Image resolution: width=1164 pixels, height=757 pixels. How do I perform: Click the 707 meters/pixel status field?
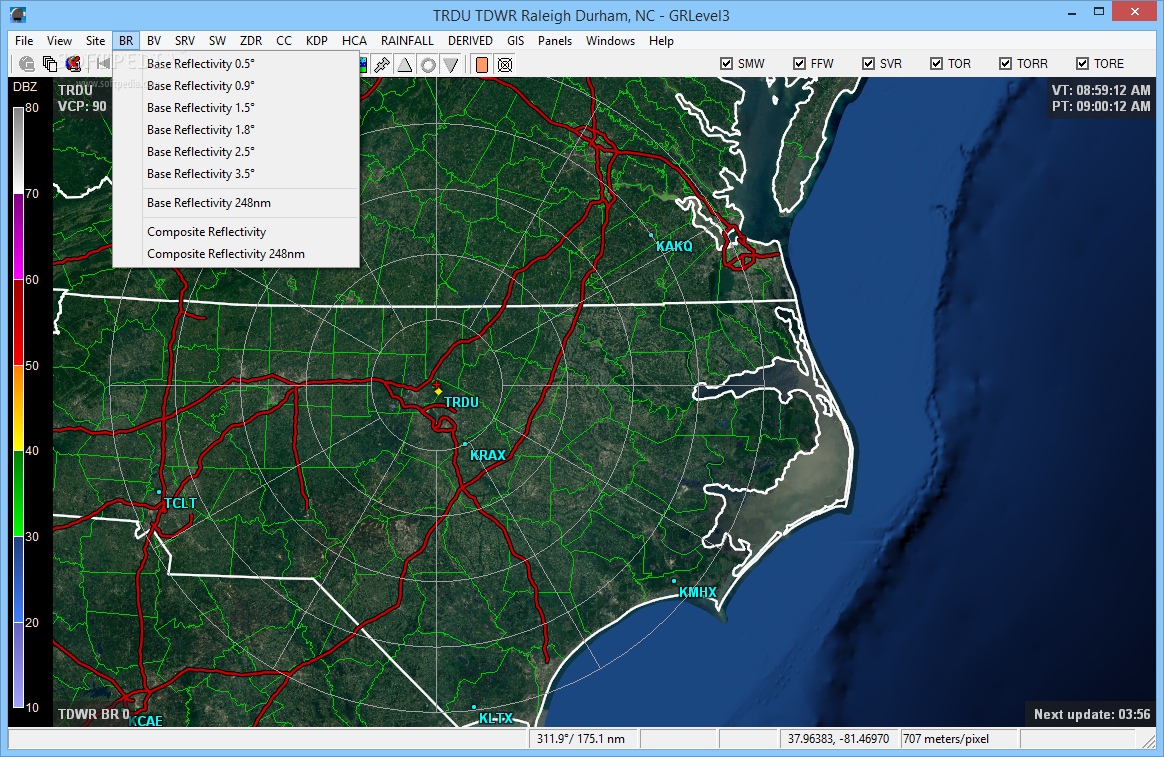point(959,739)
